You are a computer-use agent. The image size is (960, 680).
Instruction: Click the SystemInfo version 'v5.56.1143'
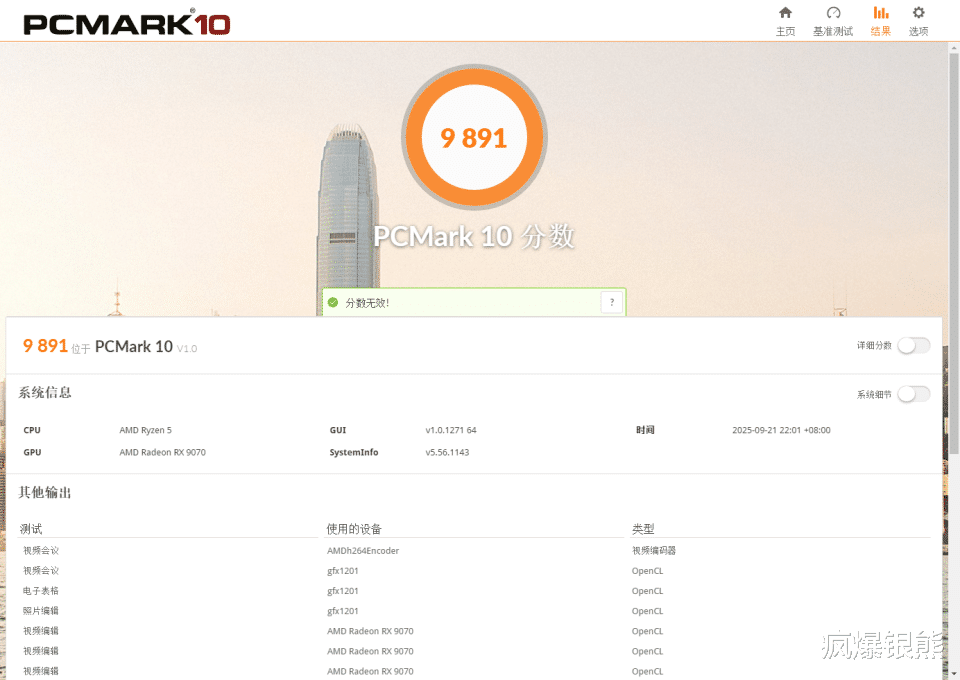(447, 452)
